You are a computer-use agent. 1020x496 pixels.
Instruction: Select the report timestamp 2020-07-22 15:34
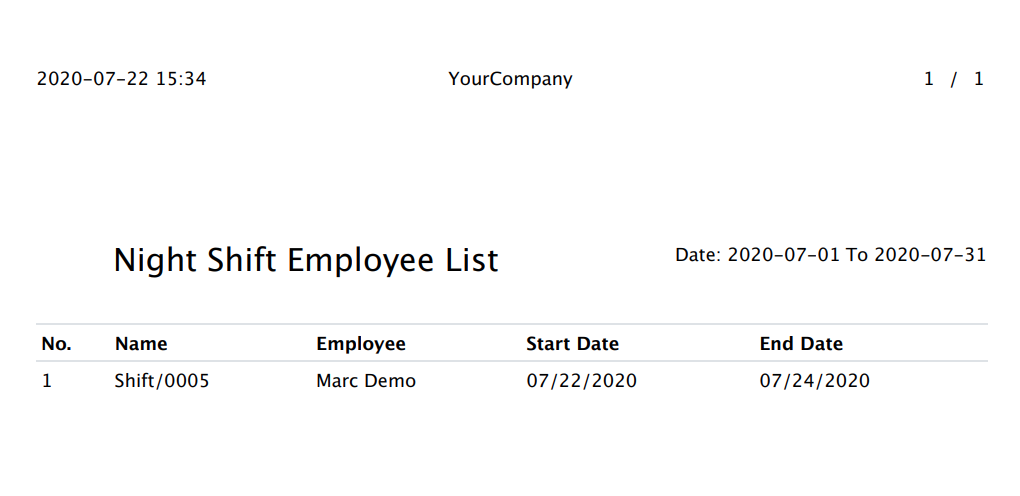[x=122, y=79]
